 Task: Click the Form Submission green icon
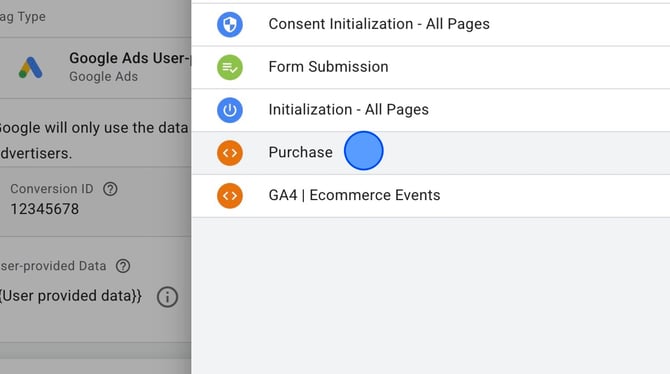pos(230,67)
